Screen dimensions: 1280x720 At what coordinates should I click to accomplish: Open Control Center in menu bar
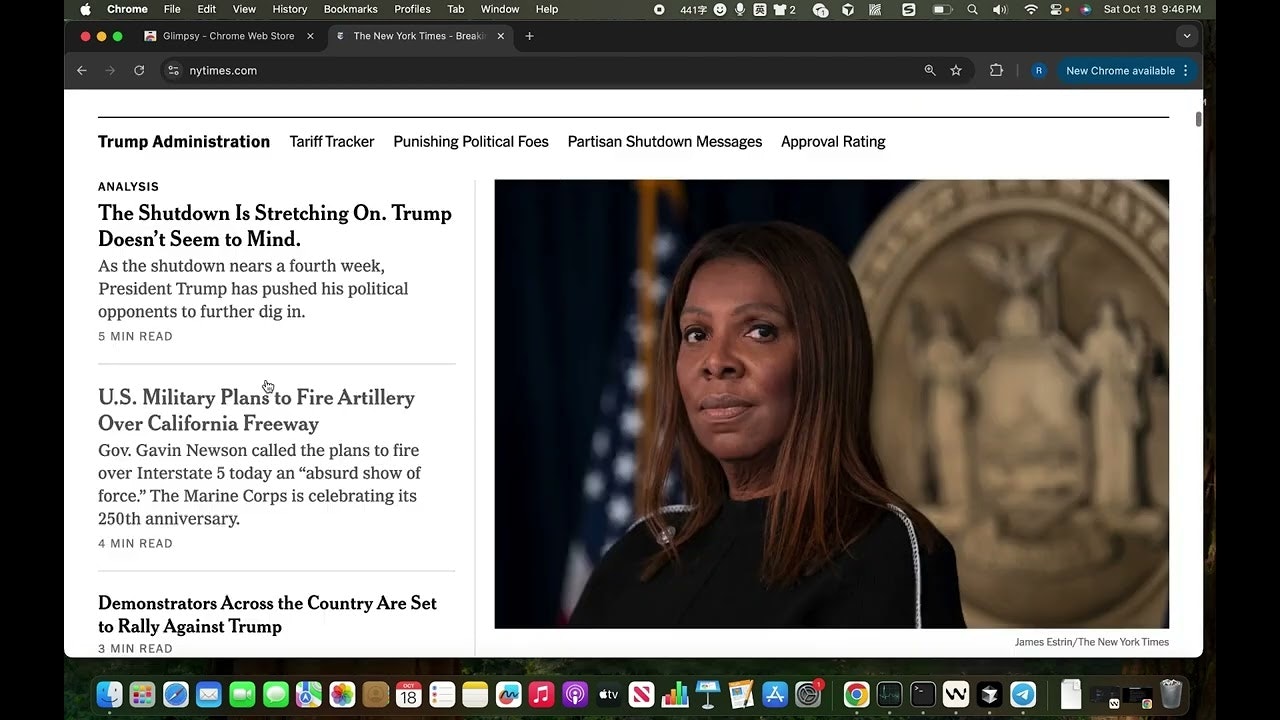(1058, 9)
